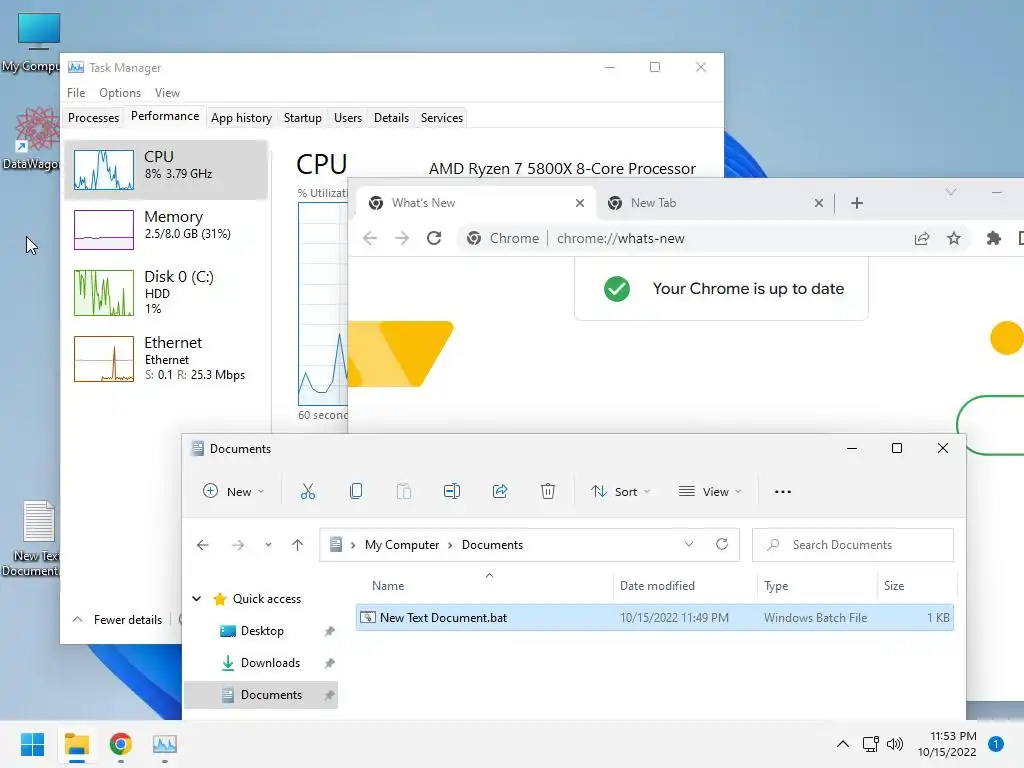Open the See more ellipsis in Documents
This screenshot has width=1024, height=768.
pyautogui.click(x=782, y=492)
